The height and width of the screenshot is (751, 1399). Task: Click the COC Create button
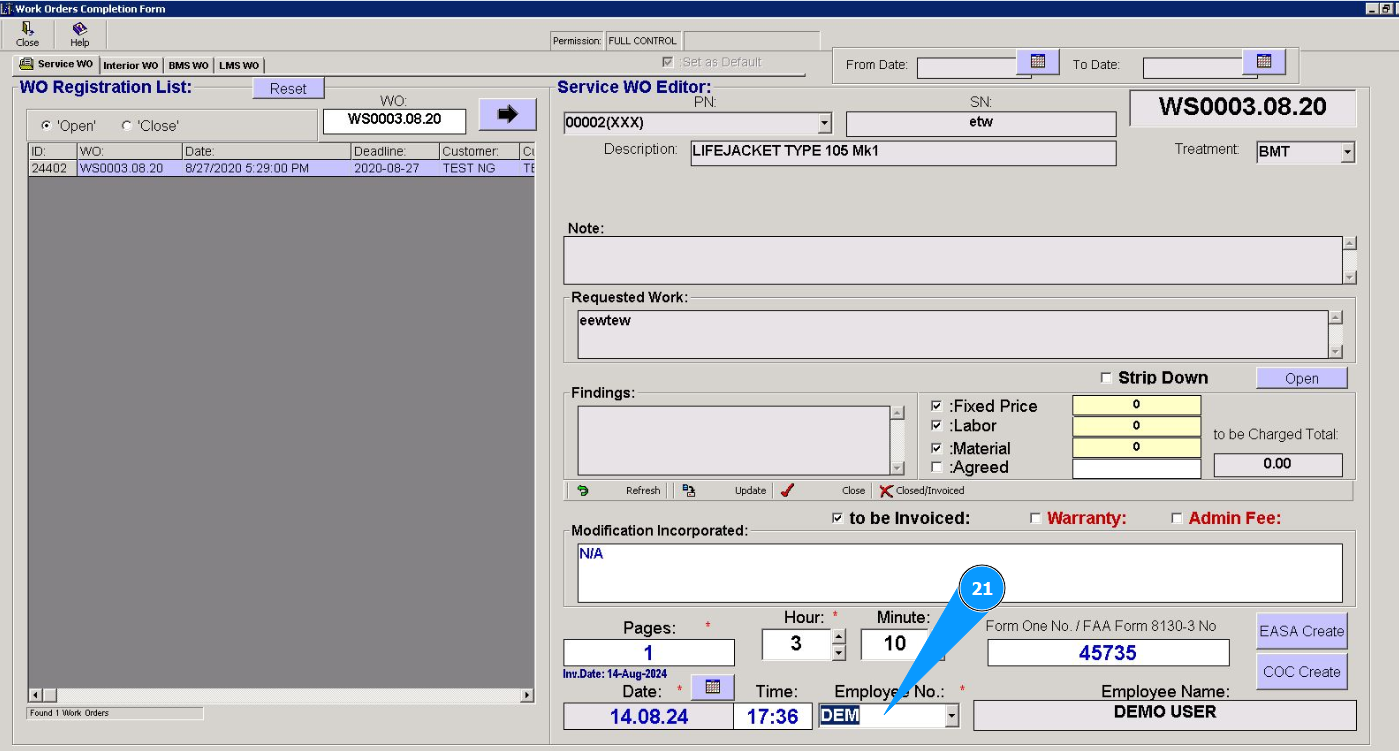click(x=1302, y=671)
